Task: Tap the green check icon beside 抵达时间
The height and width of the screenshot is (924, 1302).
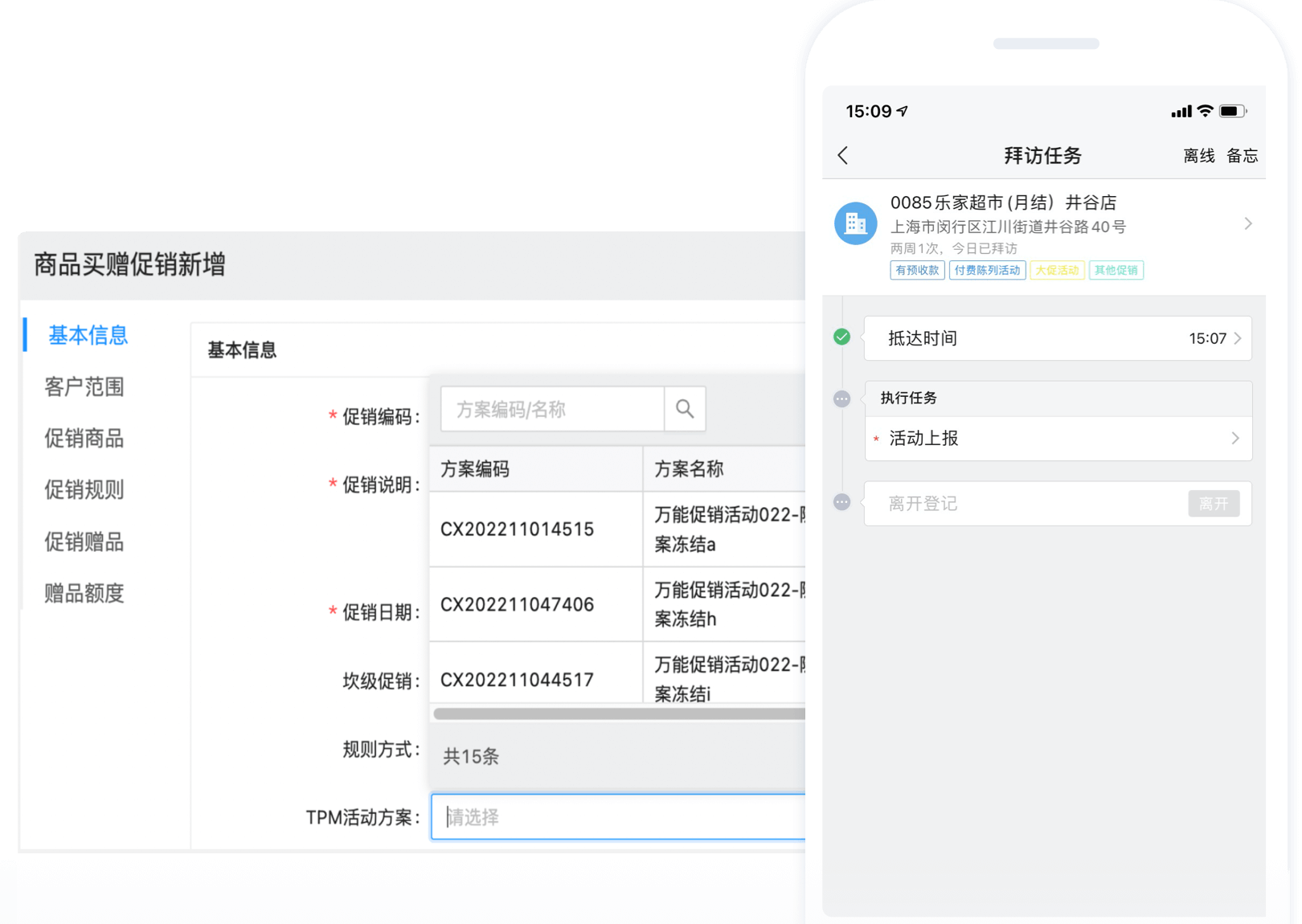Action: click(x=841, y=337)
